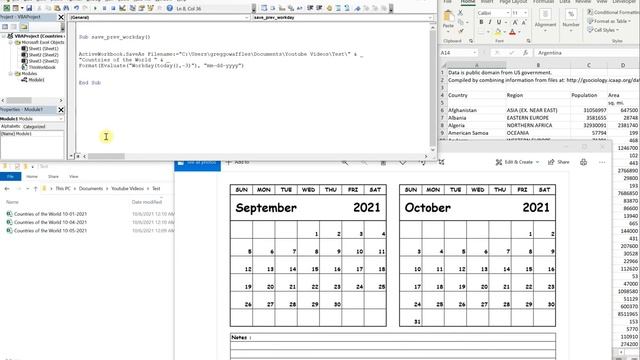Open the (General) object dropdown in code window
Screen dimensions: 640x360
coord(247,18)
